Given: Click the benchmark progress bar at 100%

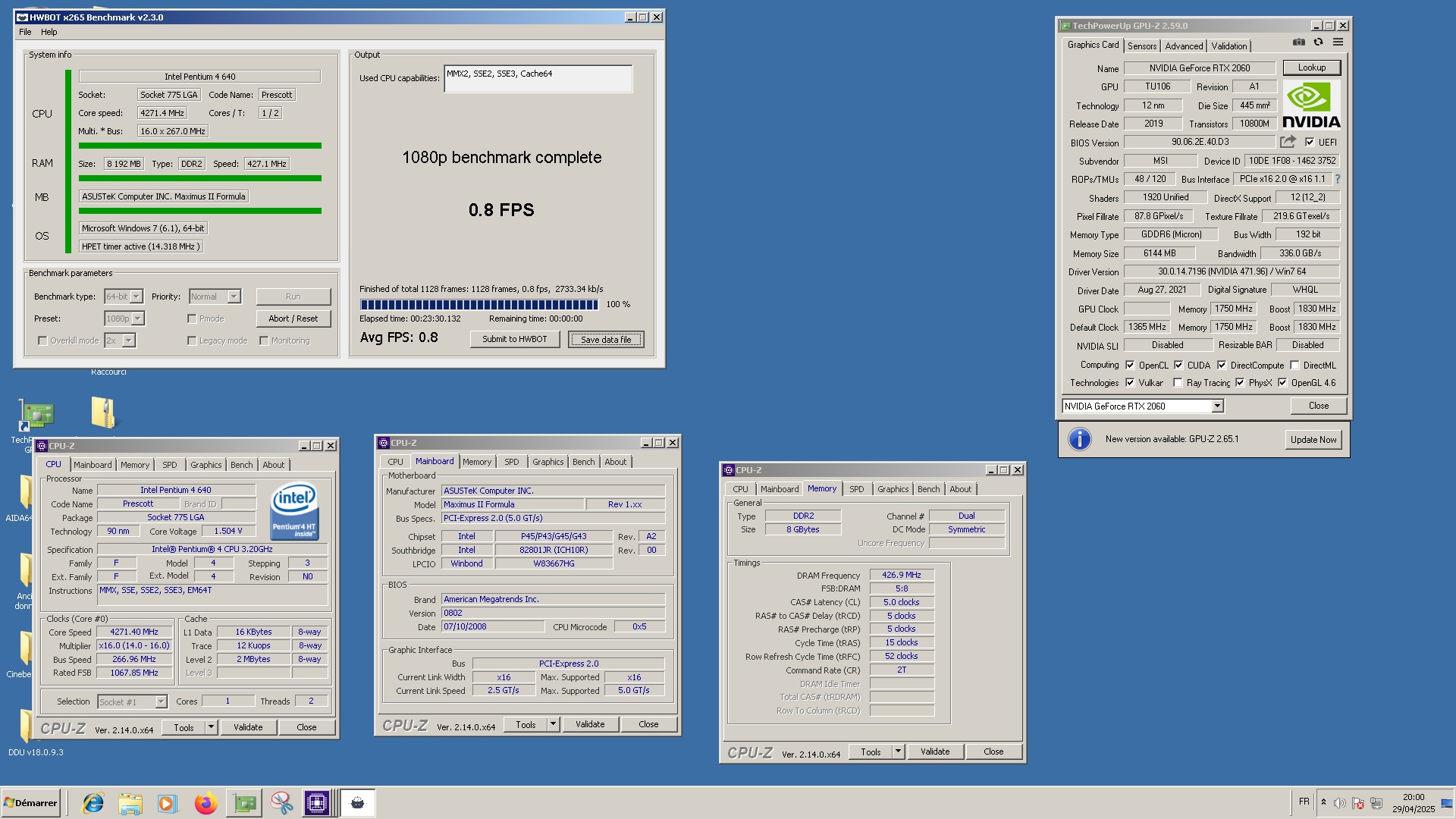Looking at the screenshot, I should click(479, 304).
